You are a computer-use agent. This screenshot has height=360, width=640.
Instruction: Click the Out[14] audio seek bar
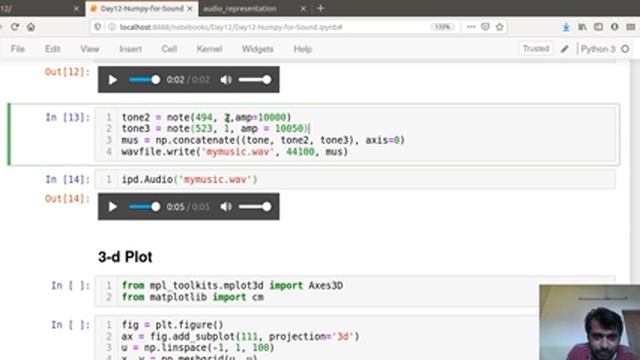[144, 207]
